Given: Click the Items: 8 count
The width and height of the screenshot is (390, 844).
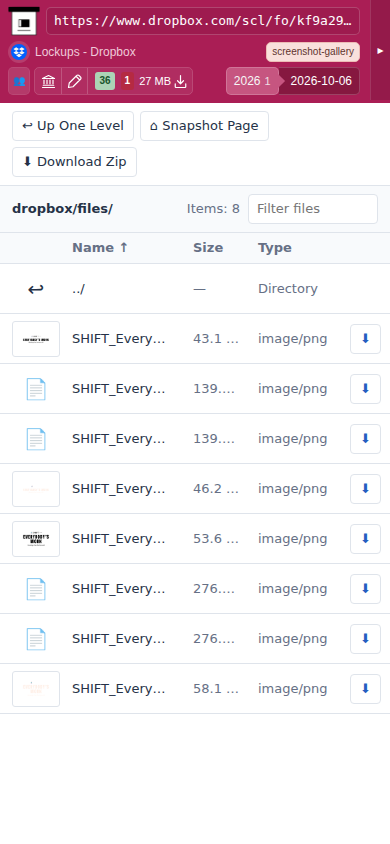Looking at the screenshot, I should coord(213,209).
